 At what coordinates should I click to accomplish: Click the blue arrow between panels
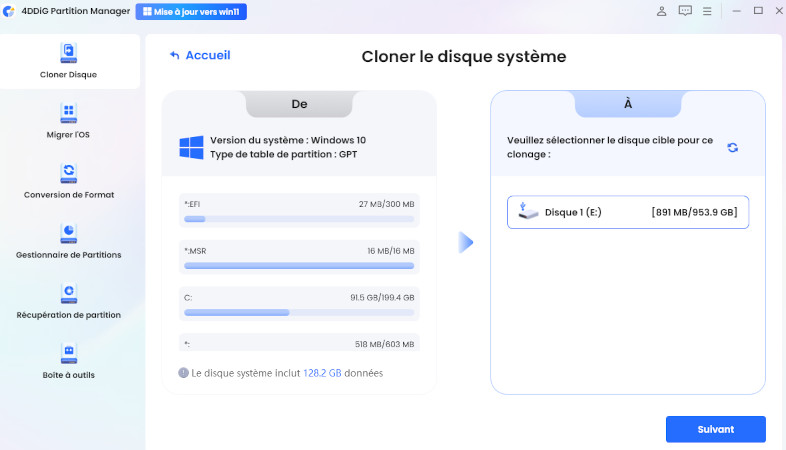pos(466,243)
